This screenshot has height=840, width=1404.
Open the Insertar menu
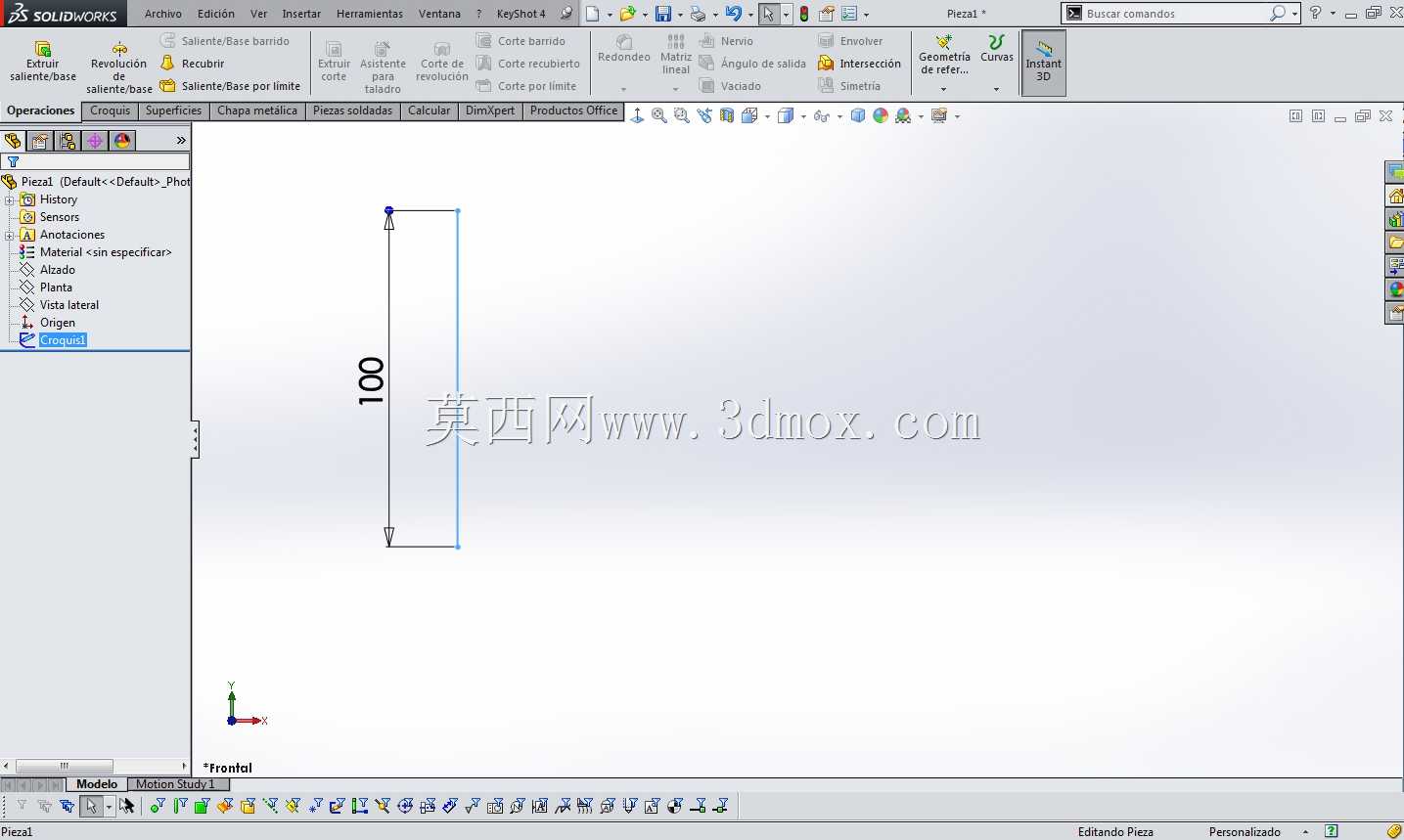(x=301, y=14)
